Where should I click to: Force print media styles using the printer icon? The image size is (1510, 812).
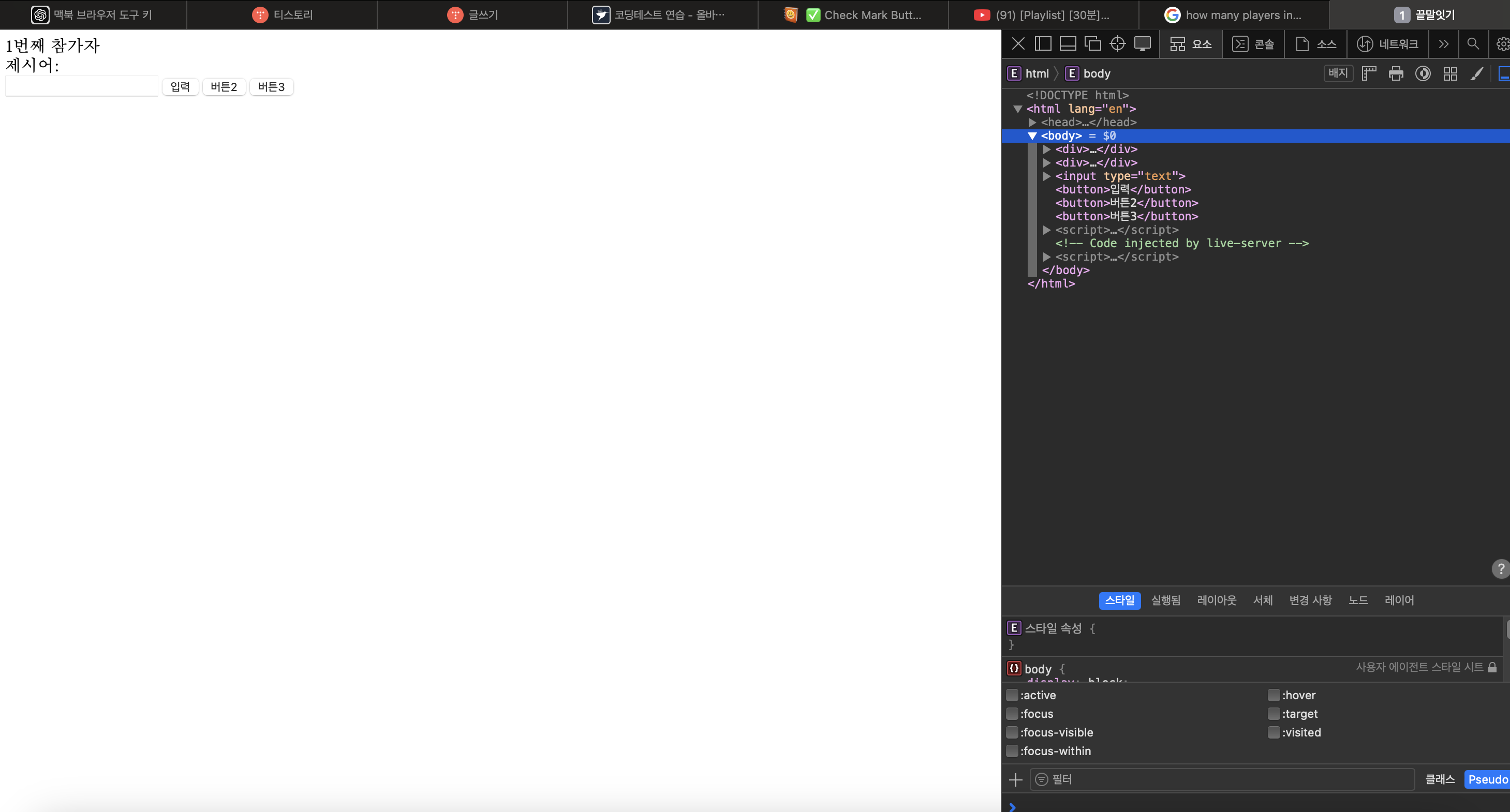(1396, 73)
